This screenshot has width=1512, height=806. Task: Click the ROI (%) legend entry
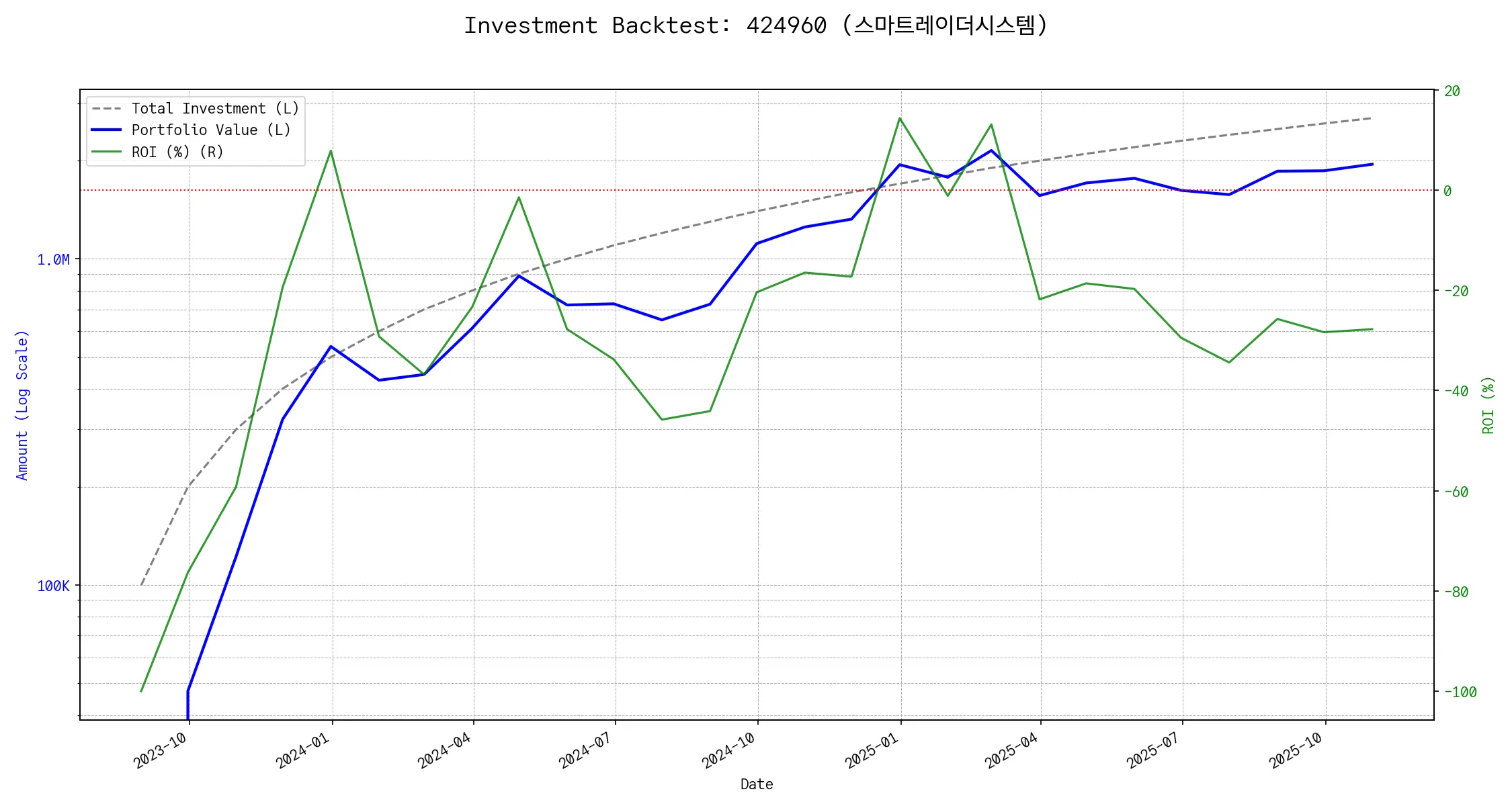coord(177,152)
